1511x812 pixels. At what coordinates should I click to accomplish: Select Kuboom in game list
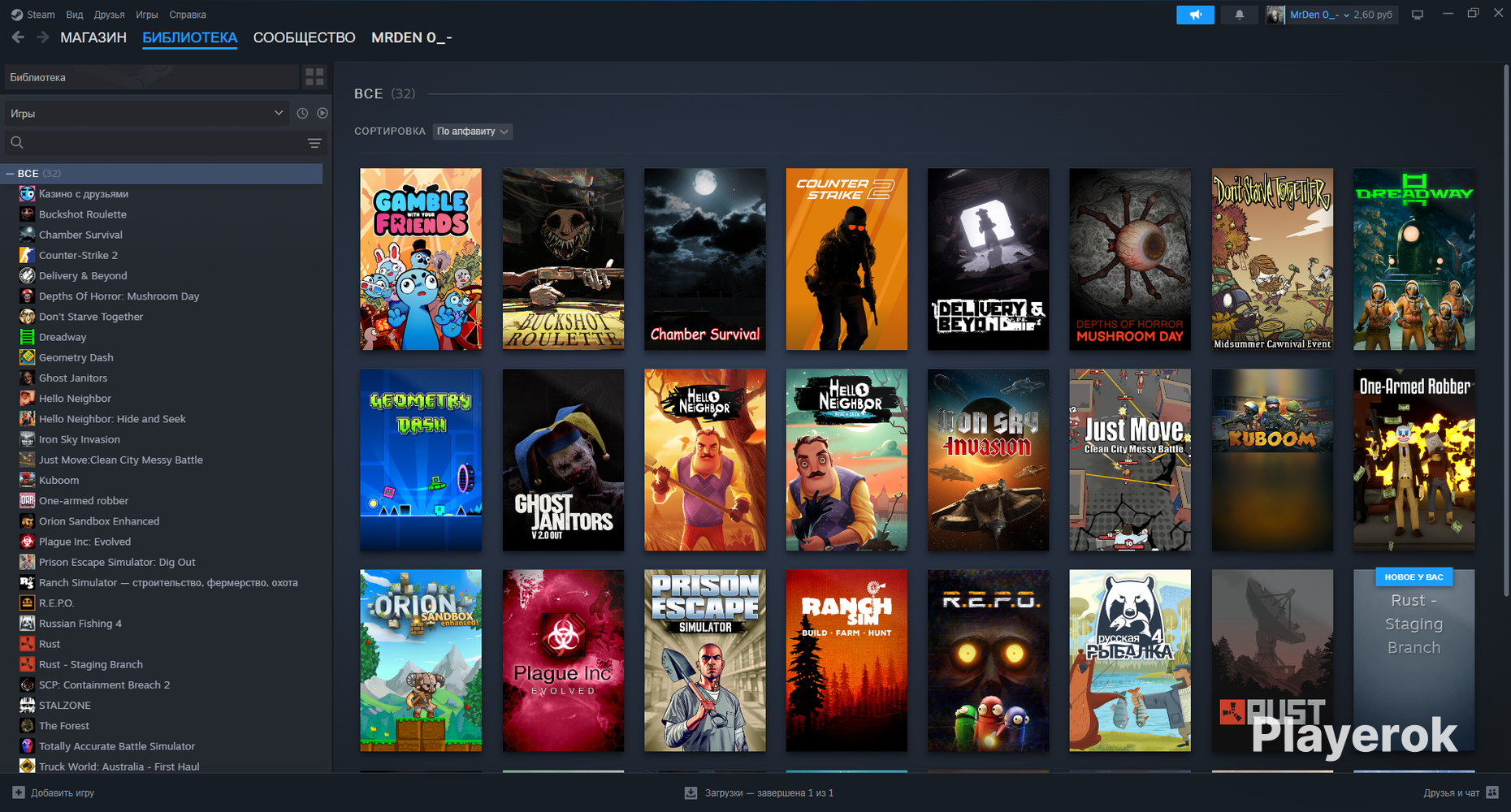[59, 480]
